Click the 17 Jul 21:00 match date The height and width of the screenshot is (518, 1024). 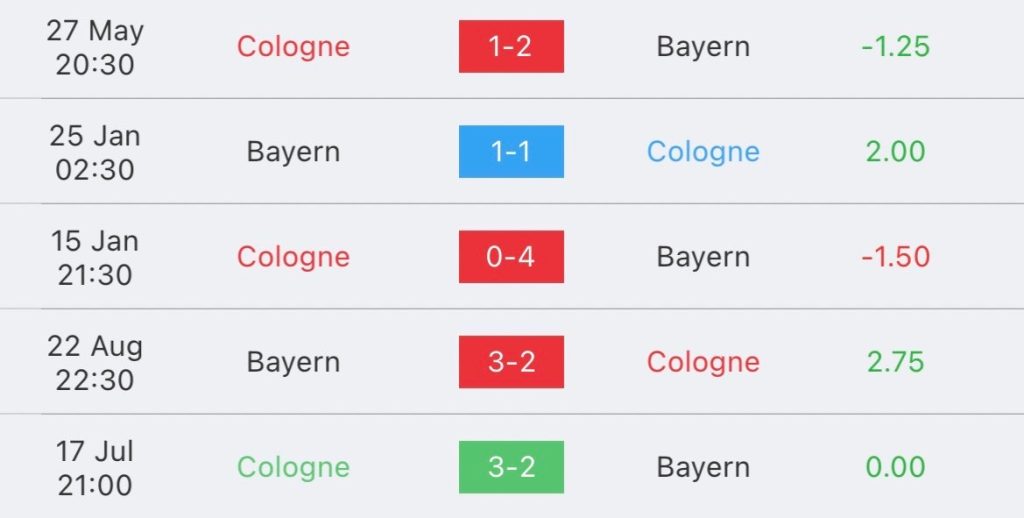(95, 468)
